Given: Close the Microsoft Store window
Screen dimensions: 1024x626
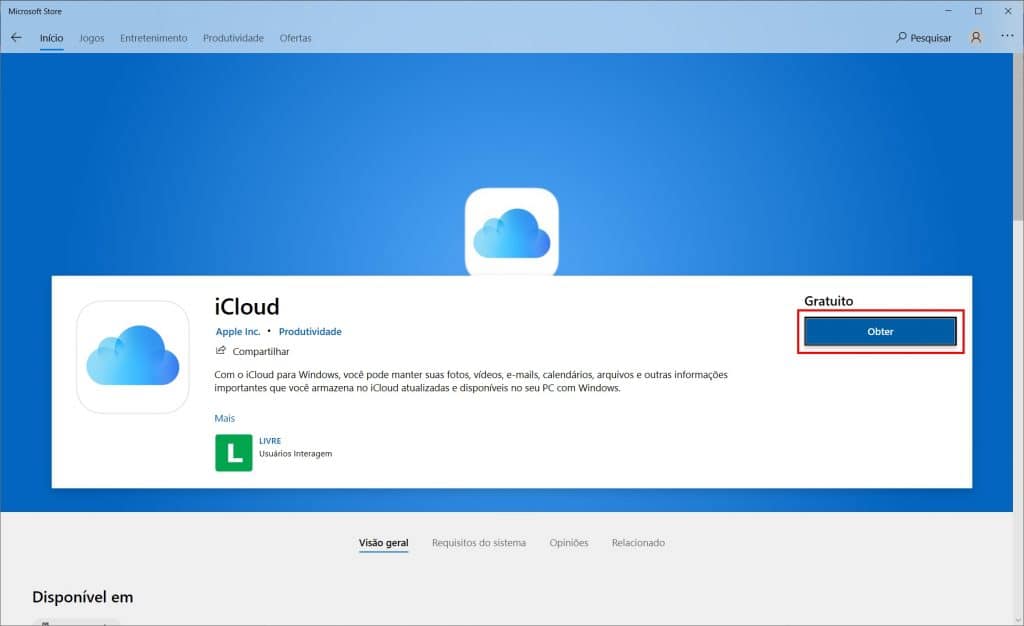Looking at the screenshot, I should [1008, 11].
